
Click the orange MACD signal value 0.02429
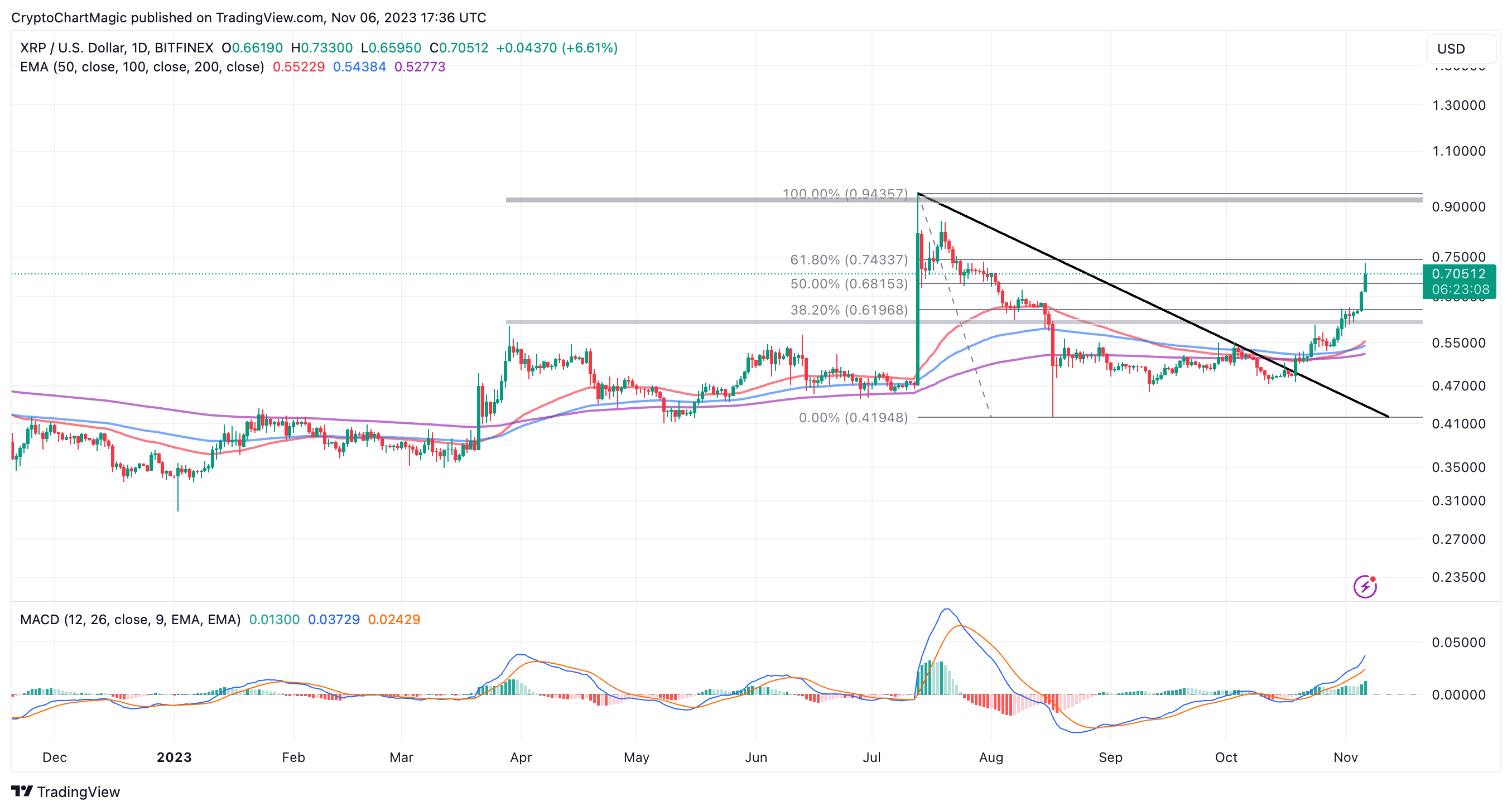click(394, 620)
